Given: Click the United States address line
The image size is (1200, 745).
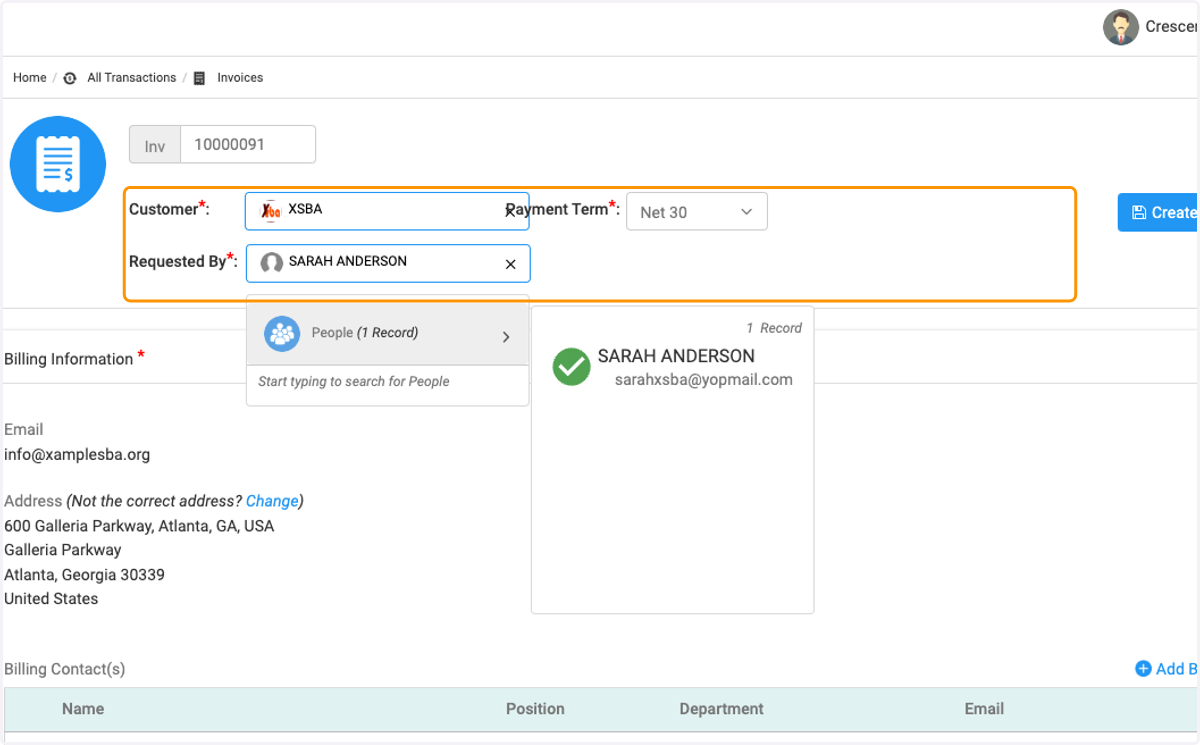Looking at the screenshot, I should pyautogui.click(x=51, y=599).
